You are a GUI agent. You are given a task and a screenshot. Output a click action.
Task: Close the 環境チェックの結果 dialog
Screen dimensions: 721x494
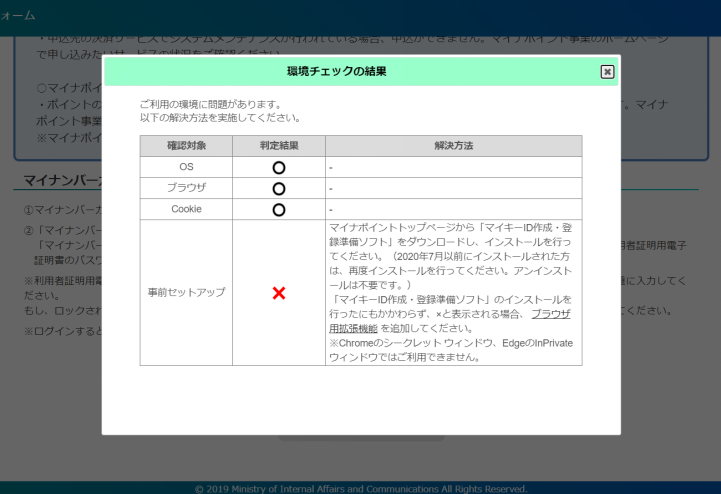coord(607,71)
